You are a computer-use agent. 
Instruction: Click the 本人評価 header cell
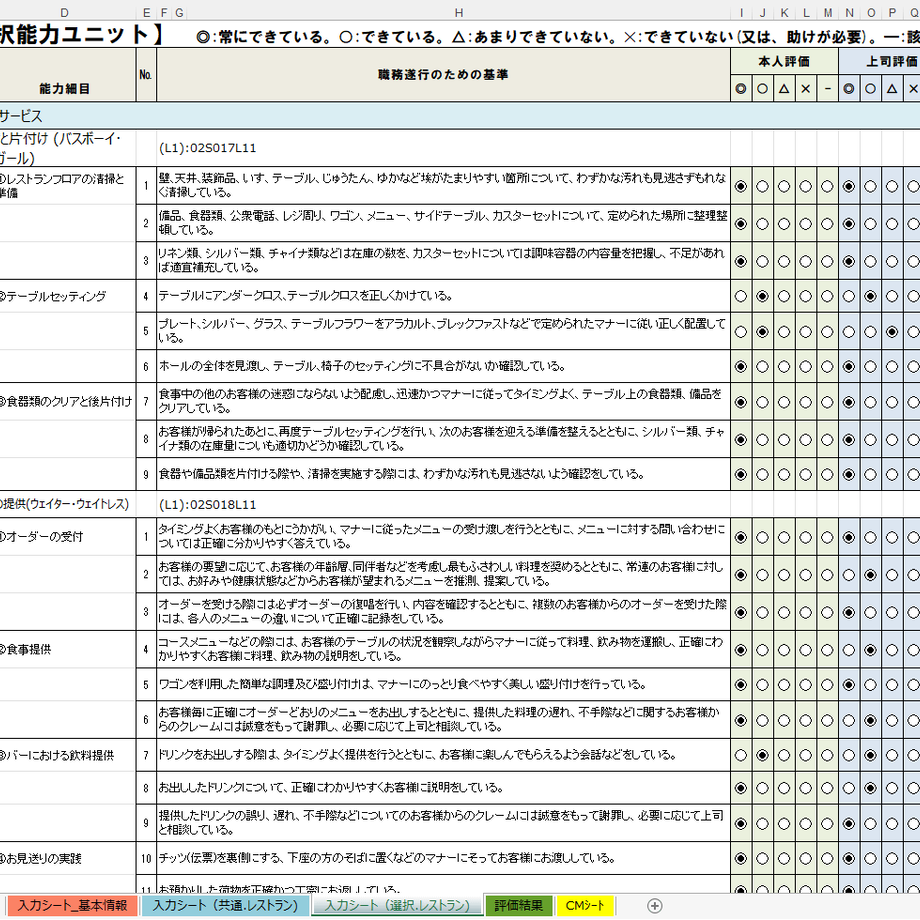[784, 62]
